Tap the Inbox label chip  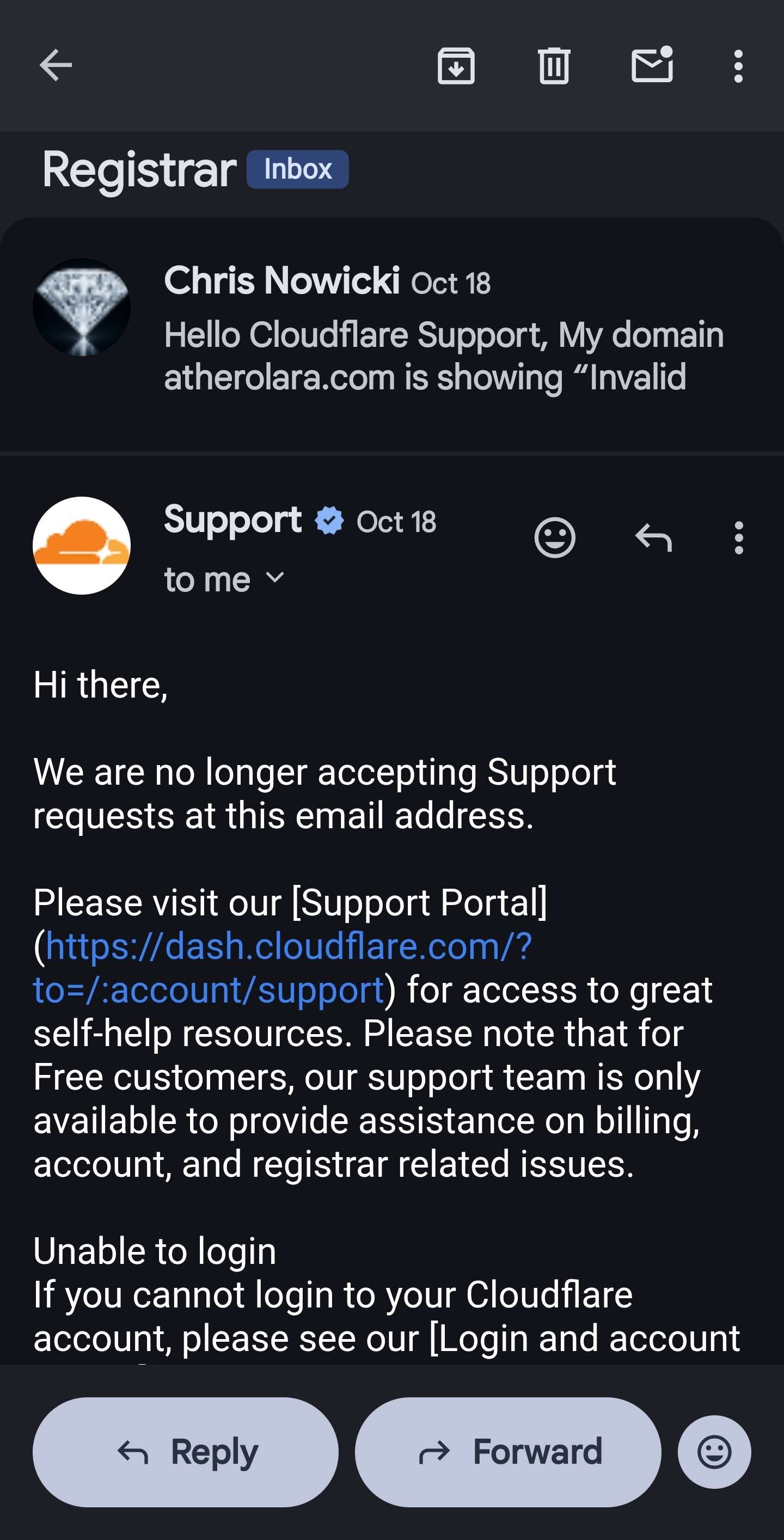(297, 169)
